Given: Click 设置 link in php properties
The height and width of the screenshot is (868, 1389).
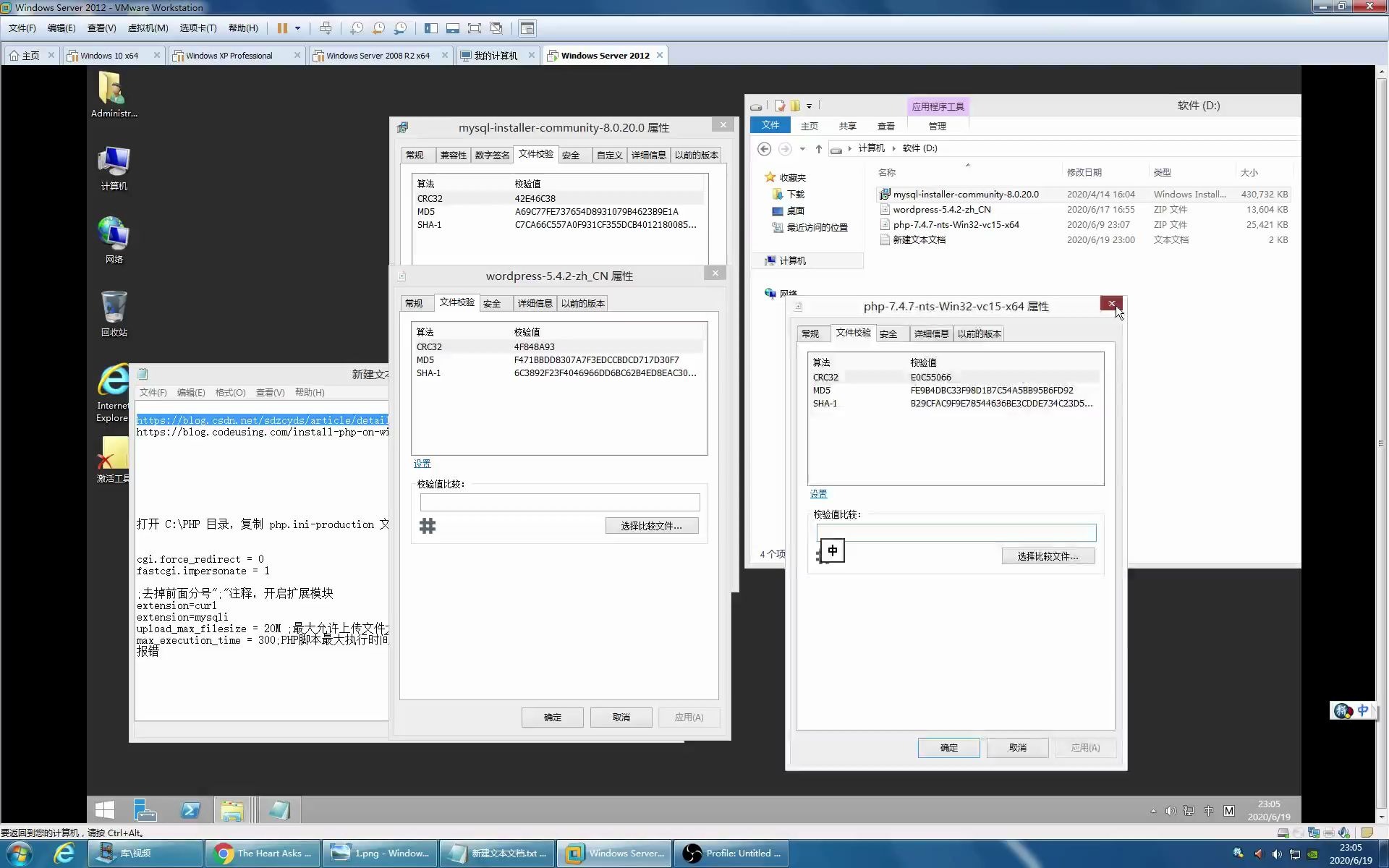Looking at the screenshot, I should (x=818, y=494).
